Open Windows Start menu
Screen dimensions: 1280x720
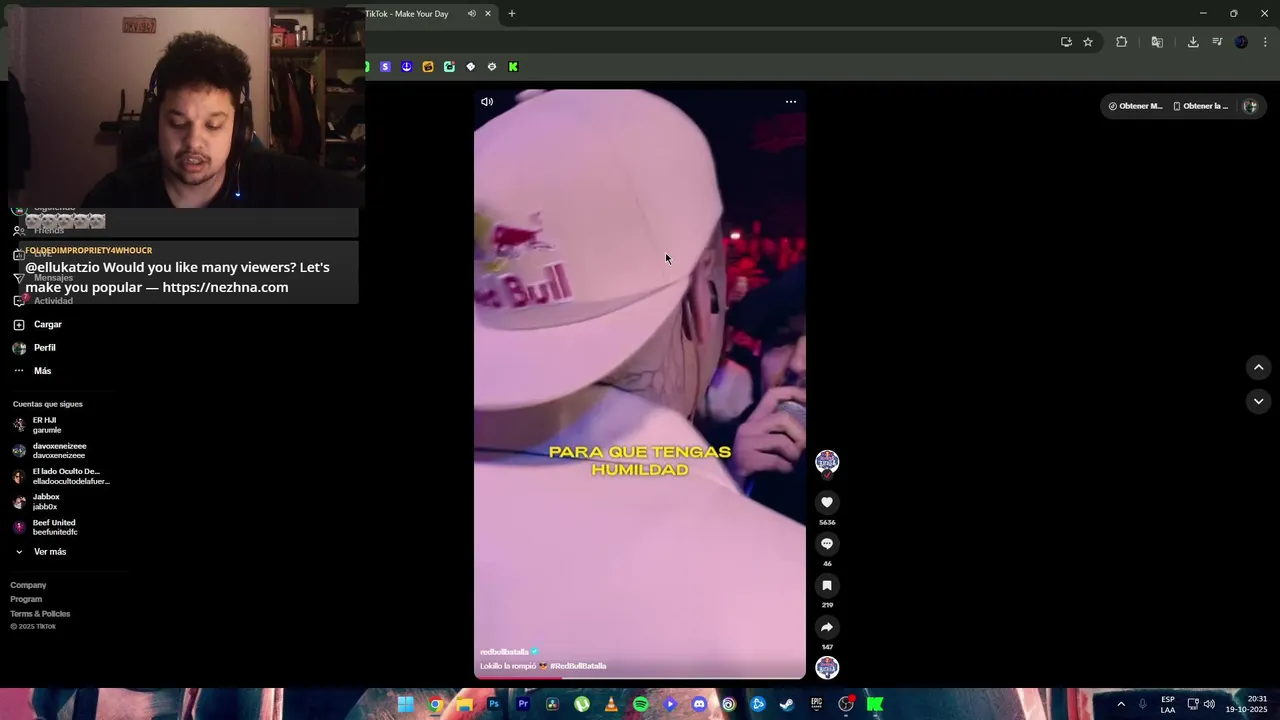point(406,704)
